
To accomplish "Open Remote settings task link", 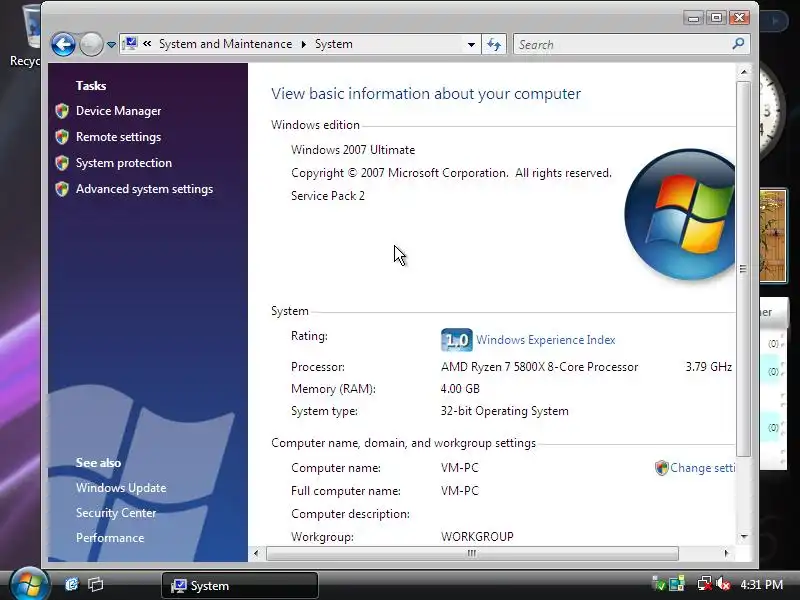I will 118,137.
